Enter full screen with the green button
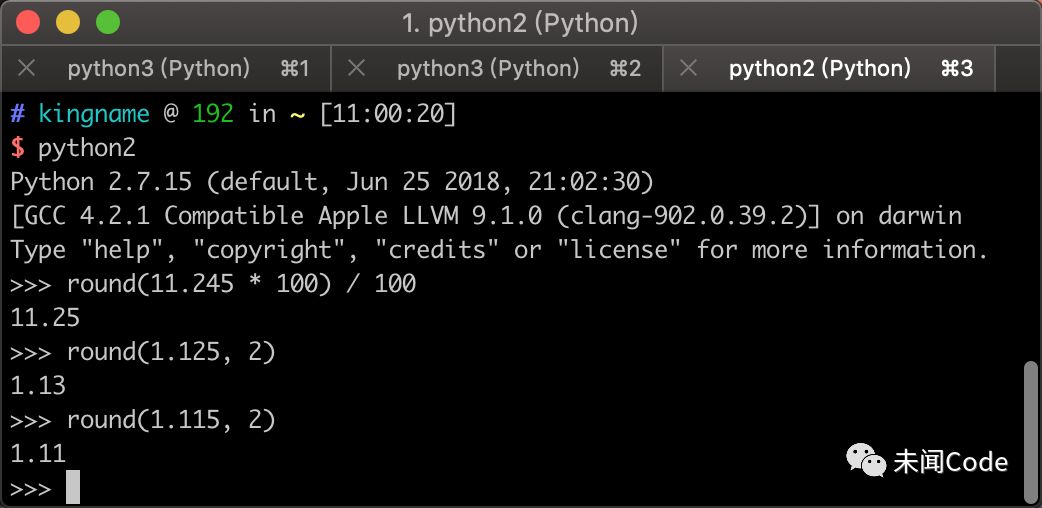Screen dimensions: 1042x508 pos(106,22)
